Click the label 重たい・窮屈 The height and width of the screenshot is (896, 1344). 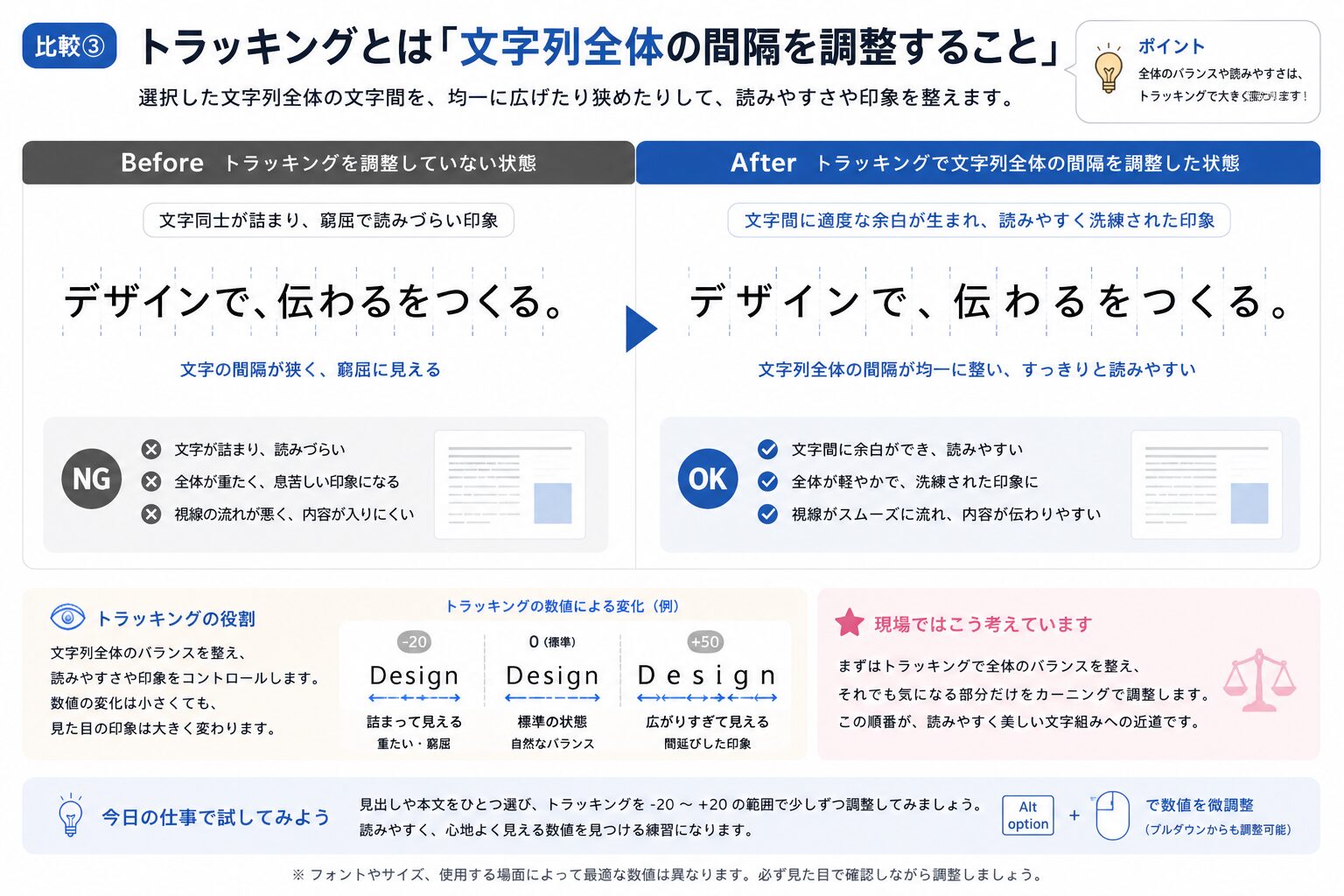[x=414, y=744]
